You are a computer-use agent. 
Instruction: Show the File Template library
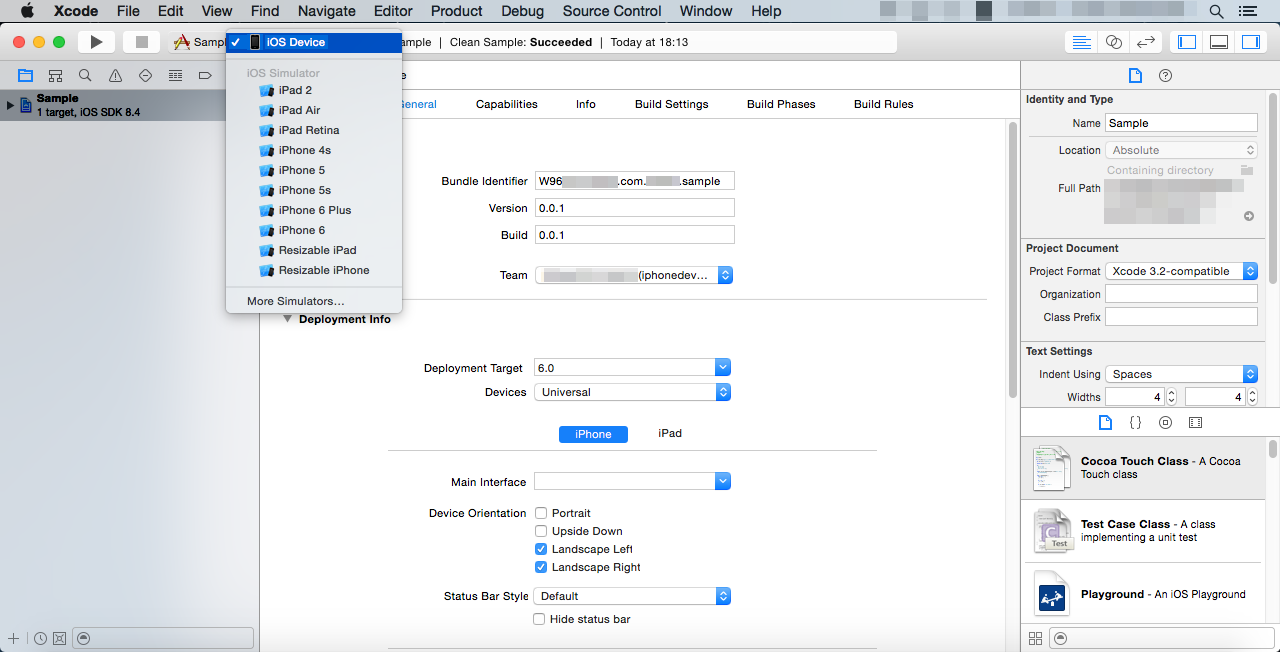[x=1105, y=423]
